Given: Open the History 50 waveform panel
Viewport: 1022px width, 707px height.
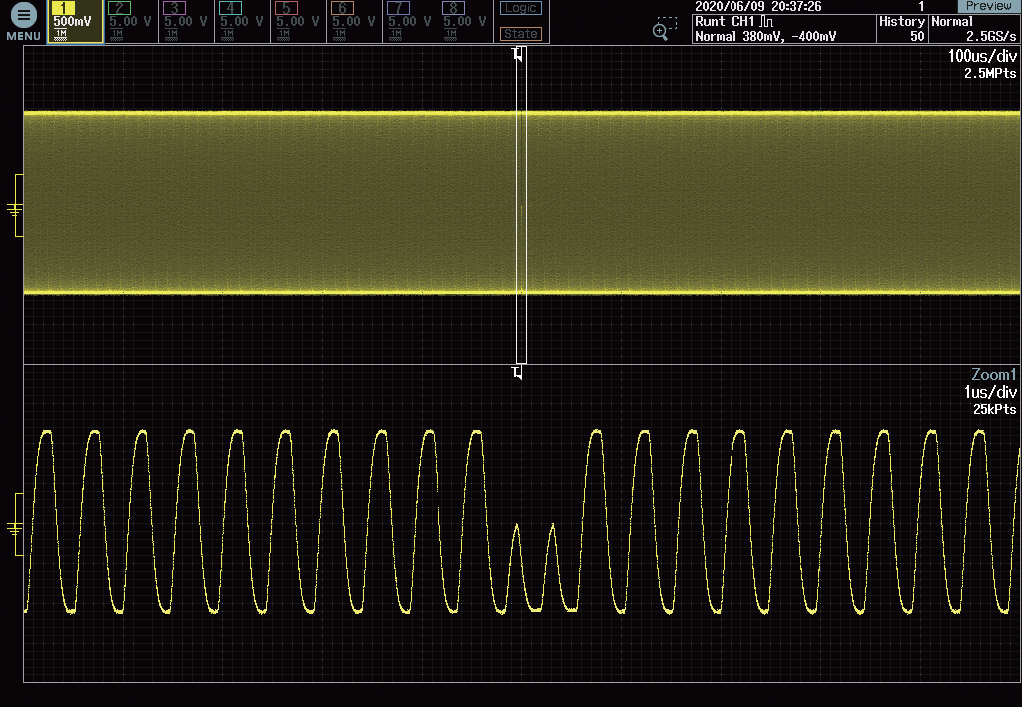Looking at the screenshot, I should coord(902,29).
